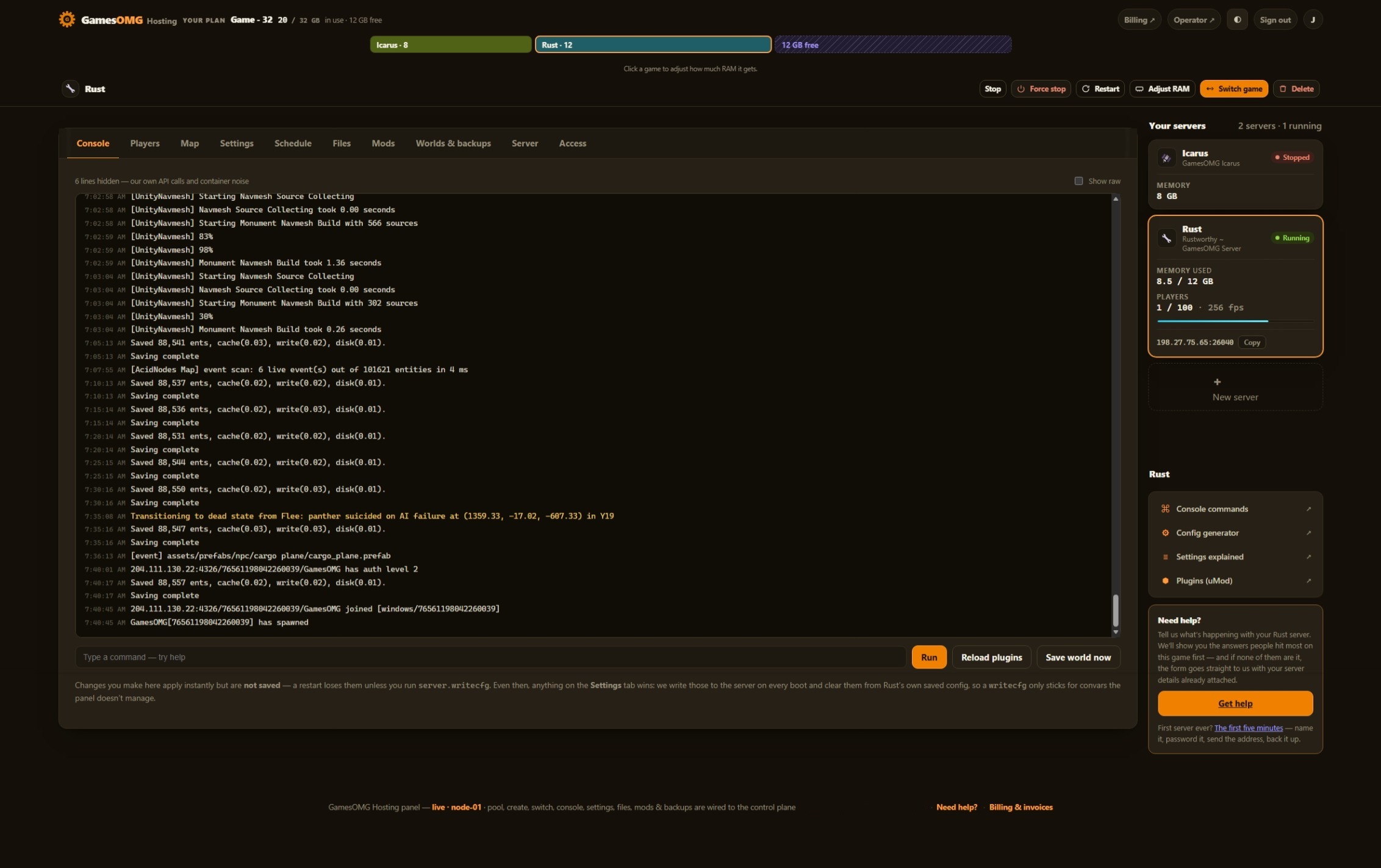
Task: Click the power icon on Force stop
Action: 1021,89
